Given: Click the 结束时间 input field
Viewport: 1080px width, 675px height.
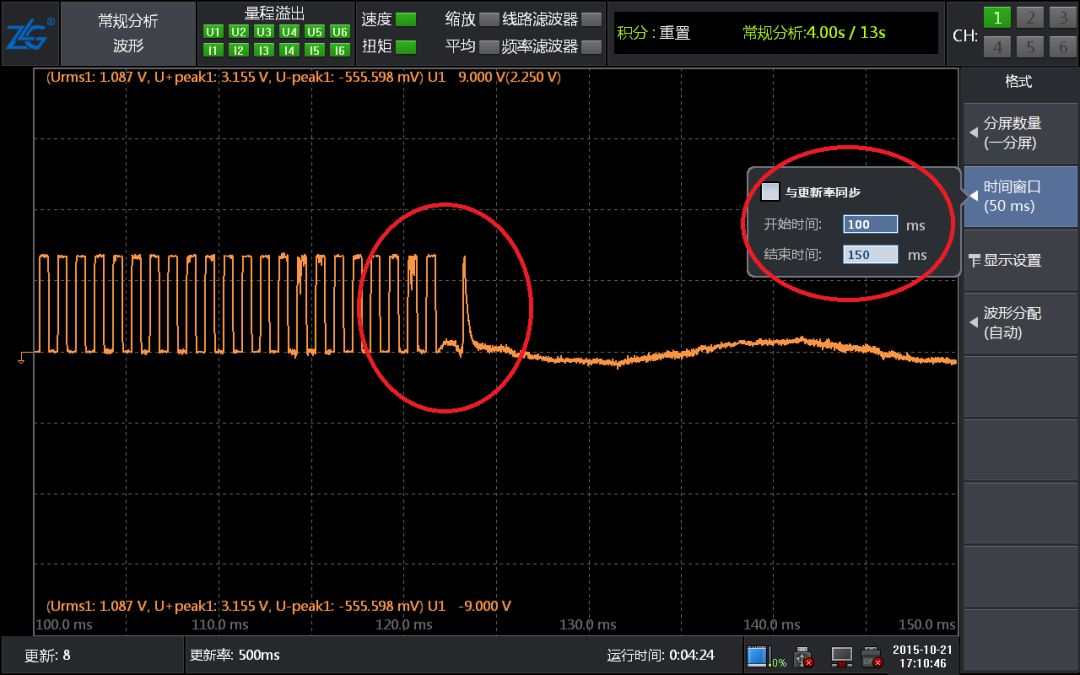Looking at the screenshot, I should [x=870, y=255].
